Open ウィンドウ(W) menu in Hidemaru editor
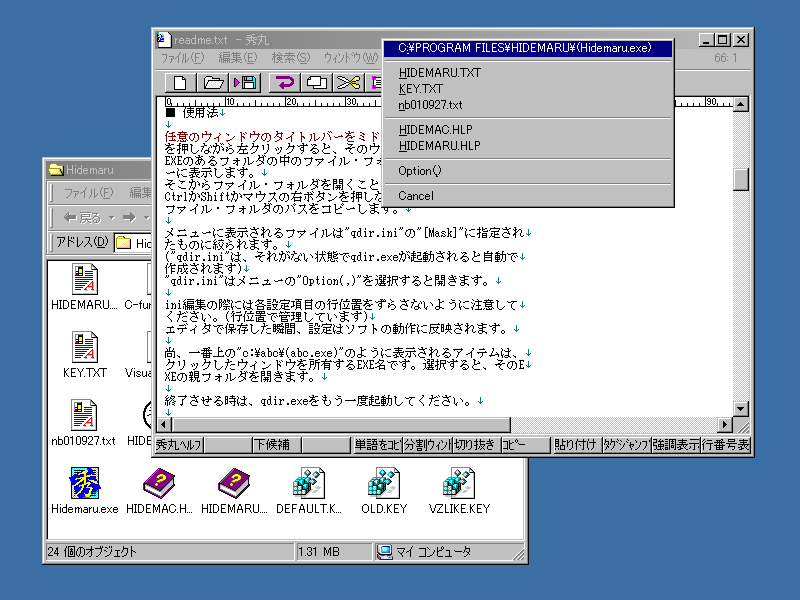The image size is (800, 600). coord(351,58)
